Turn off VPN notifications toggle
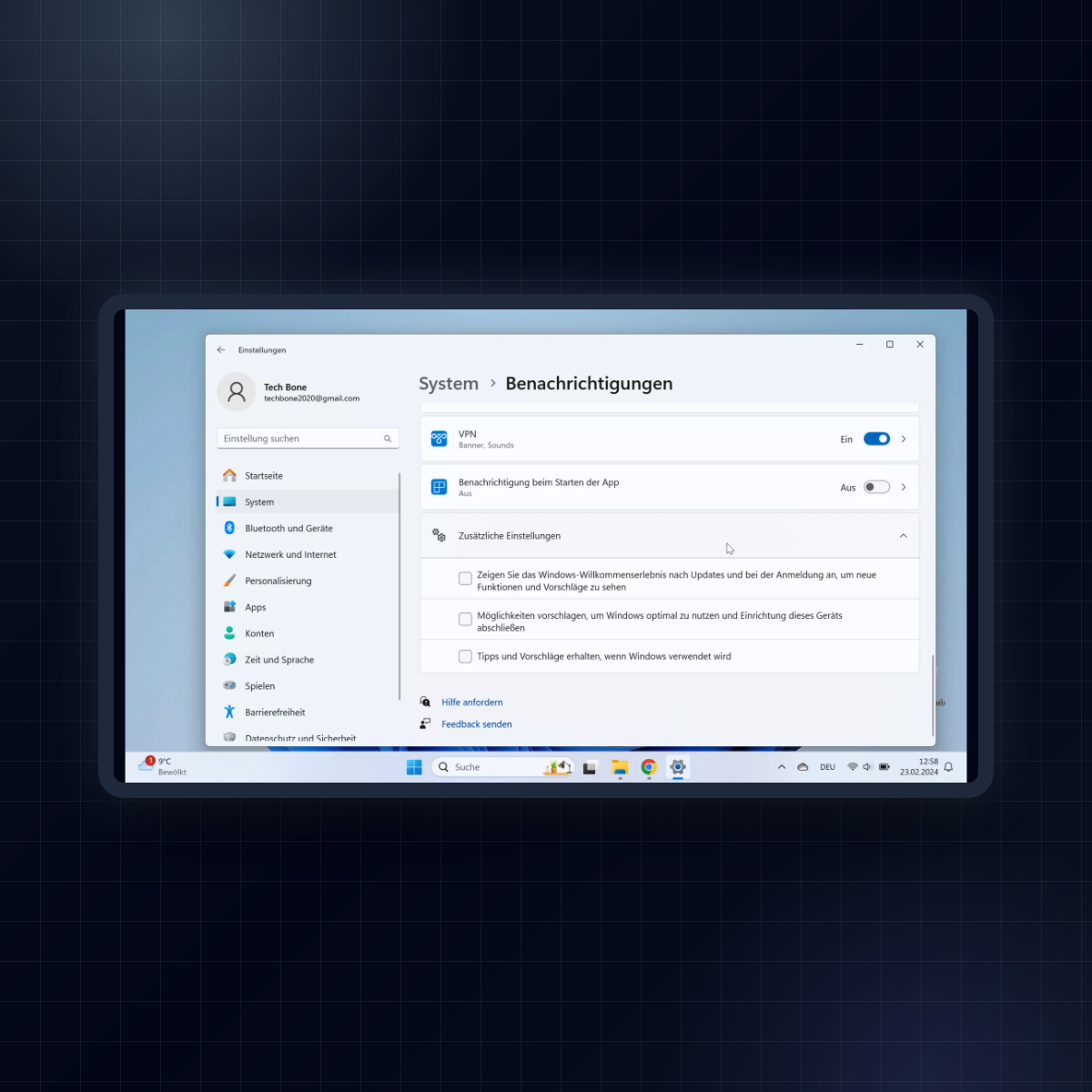Image resolution: width=1092 pixels, height=1092 pixels. click(876, 440)
